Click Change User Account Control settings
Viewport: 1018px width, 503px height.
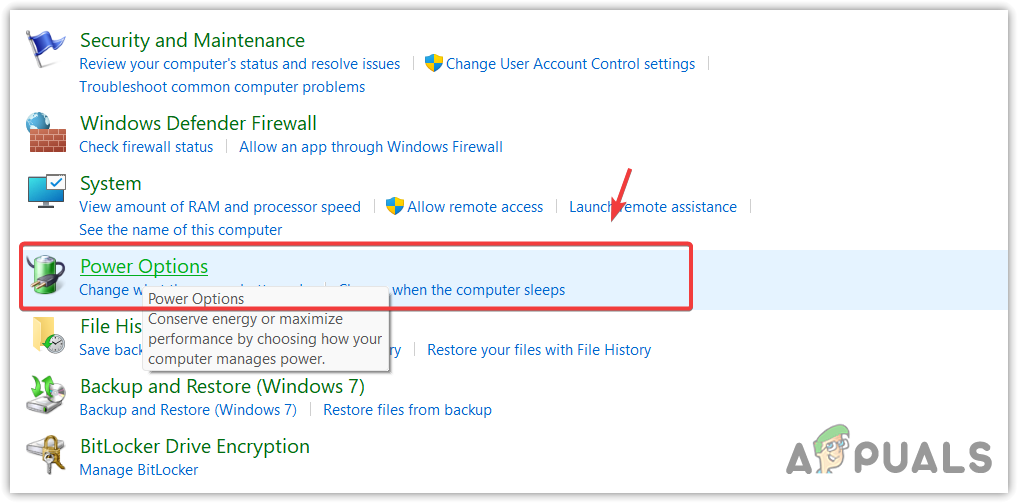(x=570, y=64)
